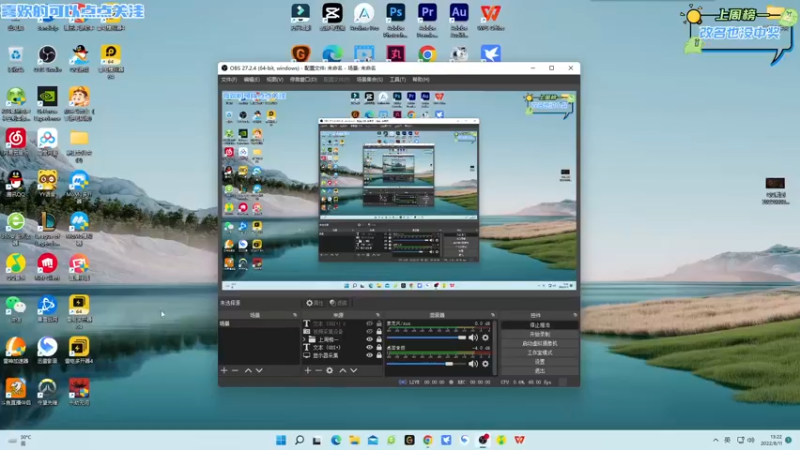Open the Adobe Photoshop desktop shortcut
This screenshot has height=450, width=800.
click(395, 19)
